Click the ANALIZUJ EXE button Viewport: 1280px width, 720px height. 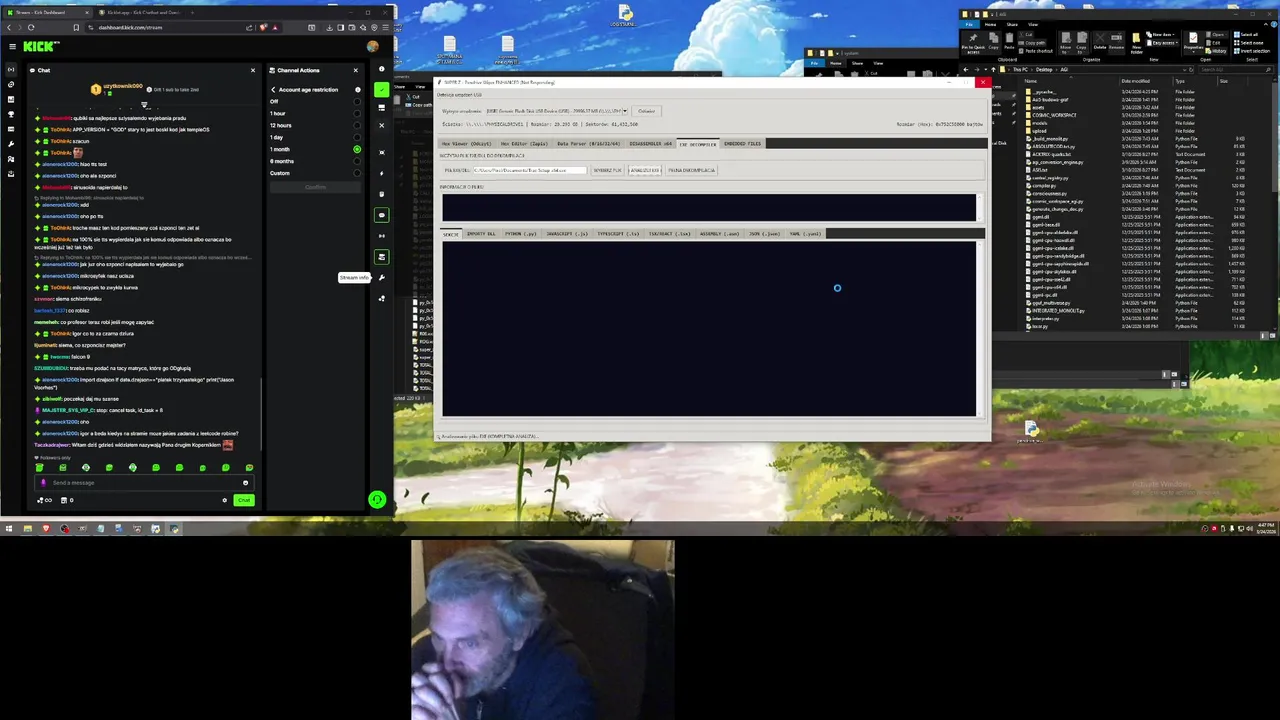click(645, 170)
